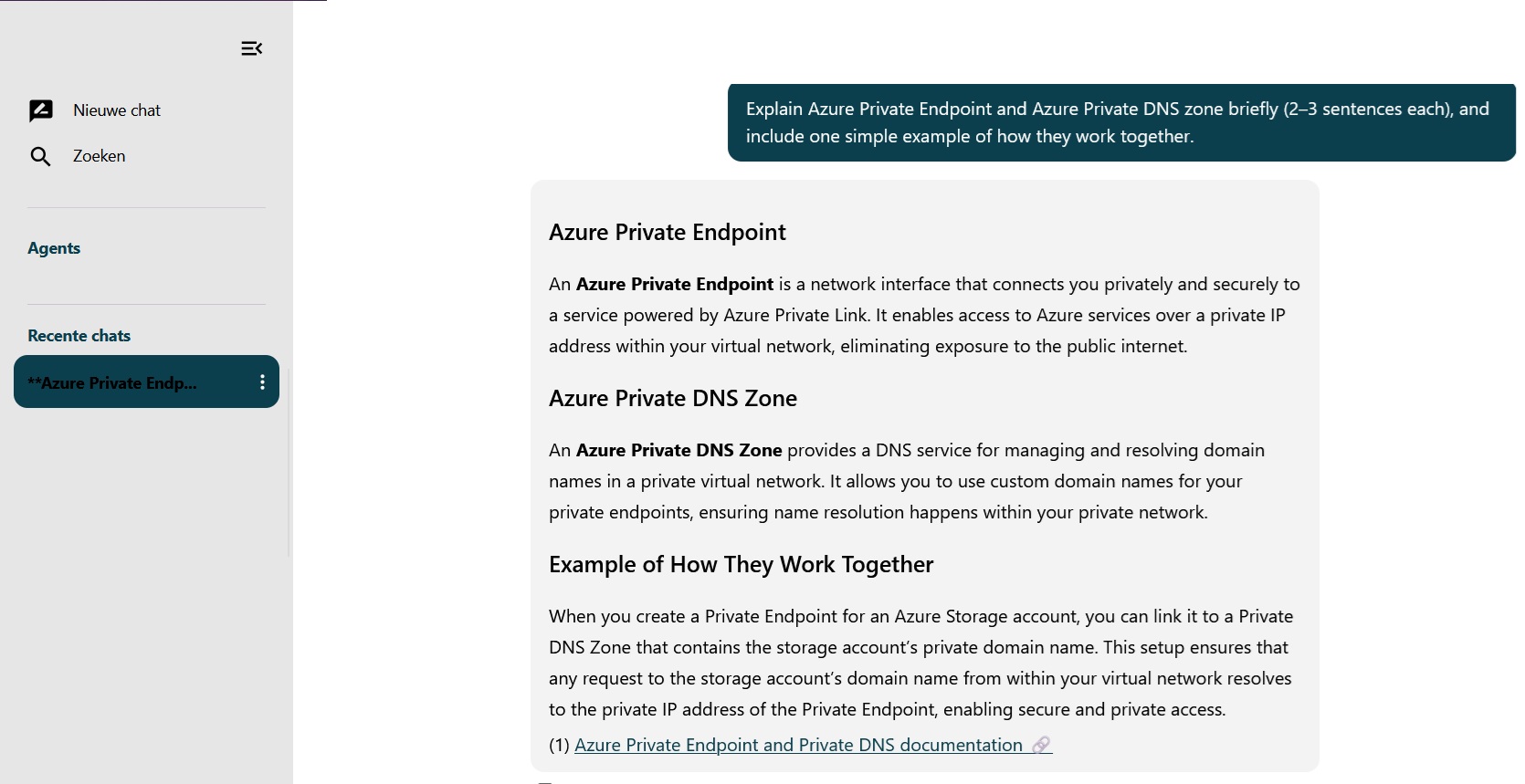Click the Example of How They Work Together heading
1525x784 pixels.
tap(741, 565)
